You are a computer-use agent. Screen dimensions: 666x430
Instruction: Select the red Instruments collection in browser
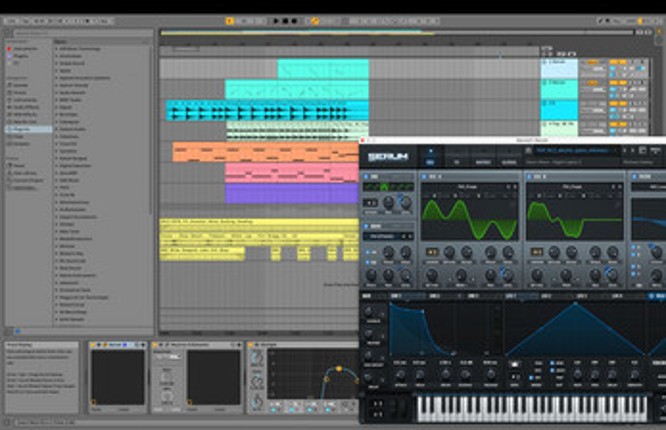pyautogui.click(x=23, y=48)
